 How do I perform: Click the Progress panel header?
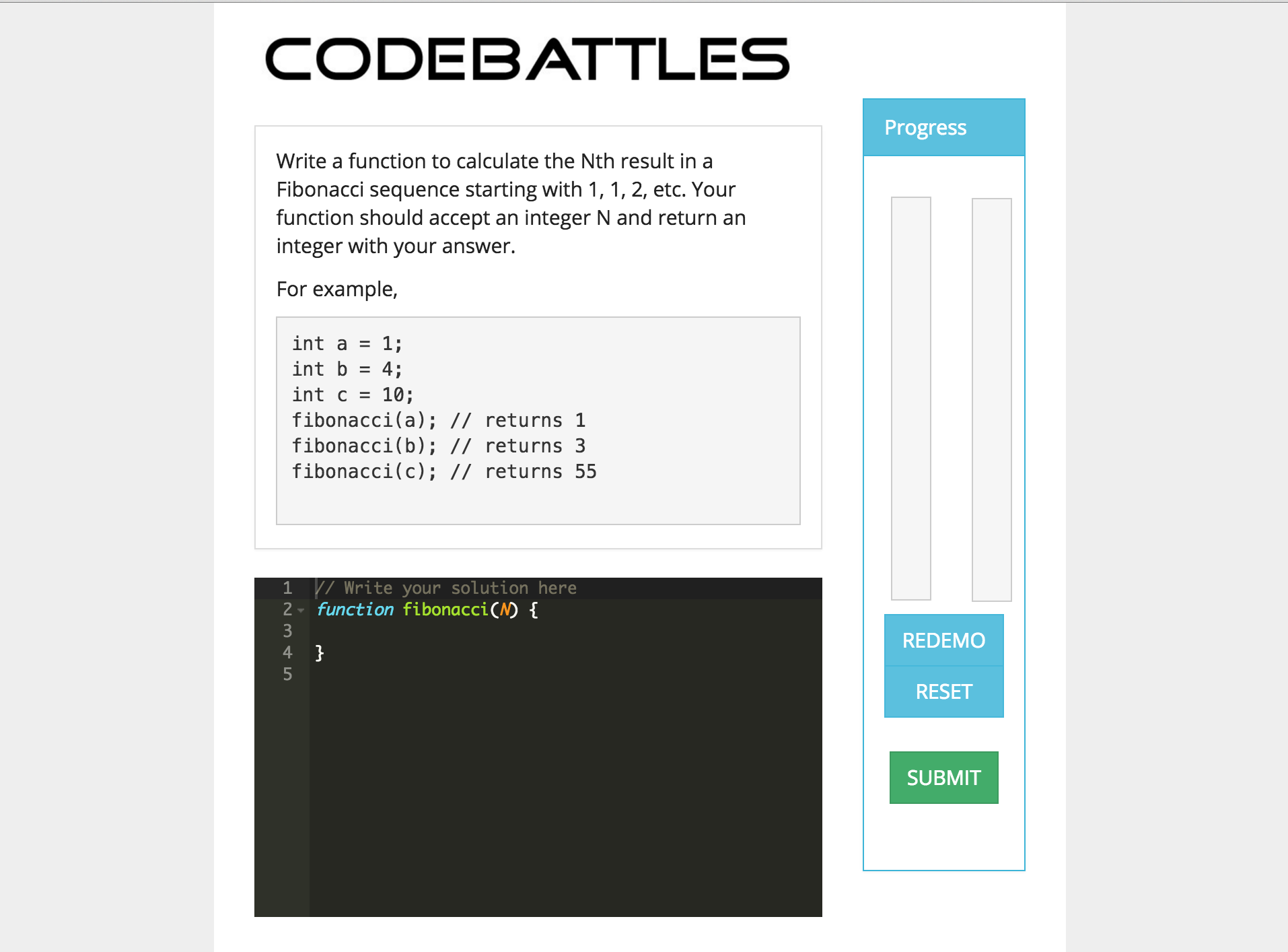[x=943, y=127]
